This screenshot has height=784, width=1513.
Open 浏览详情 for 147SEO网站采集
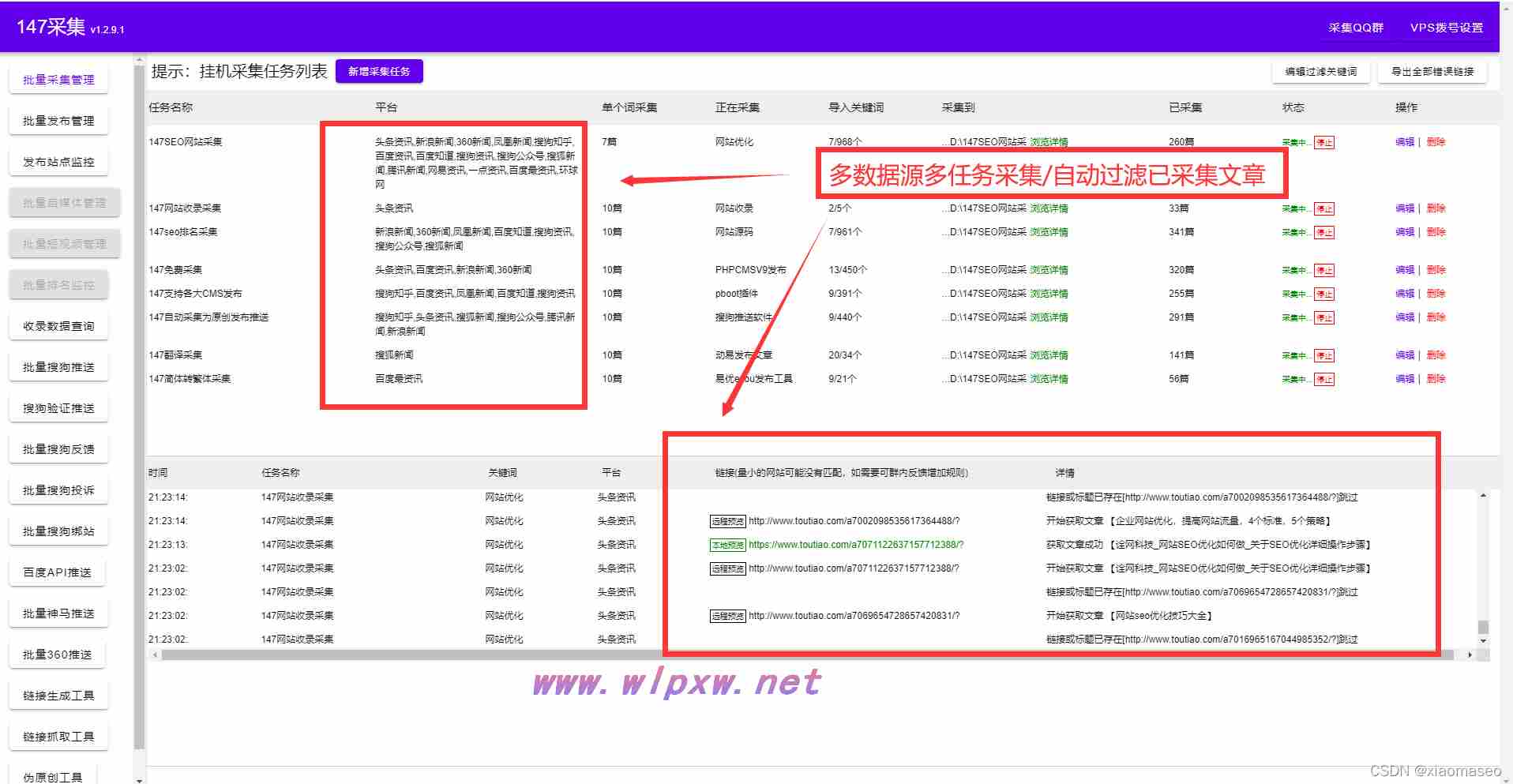point(1049,142)
